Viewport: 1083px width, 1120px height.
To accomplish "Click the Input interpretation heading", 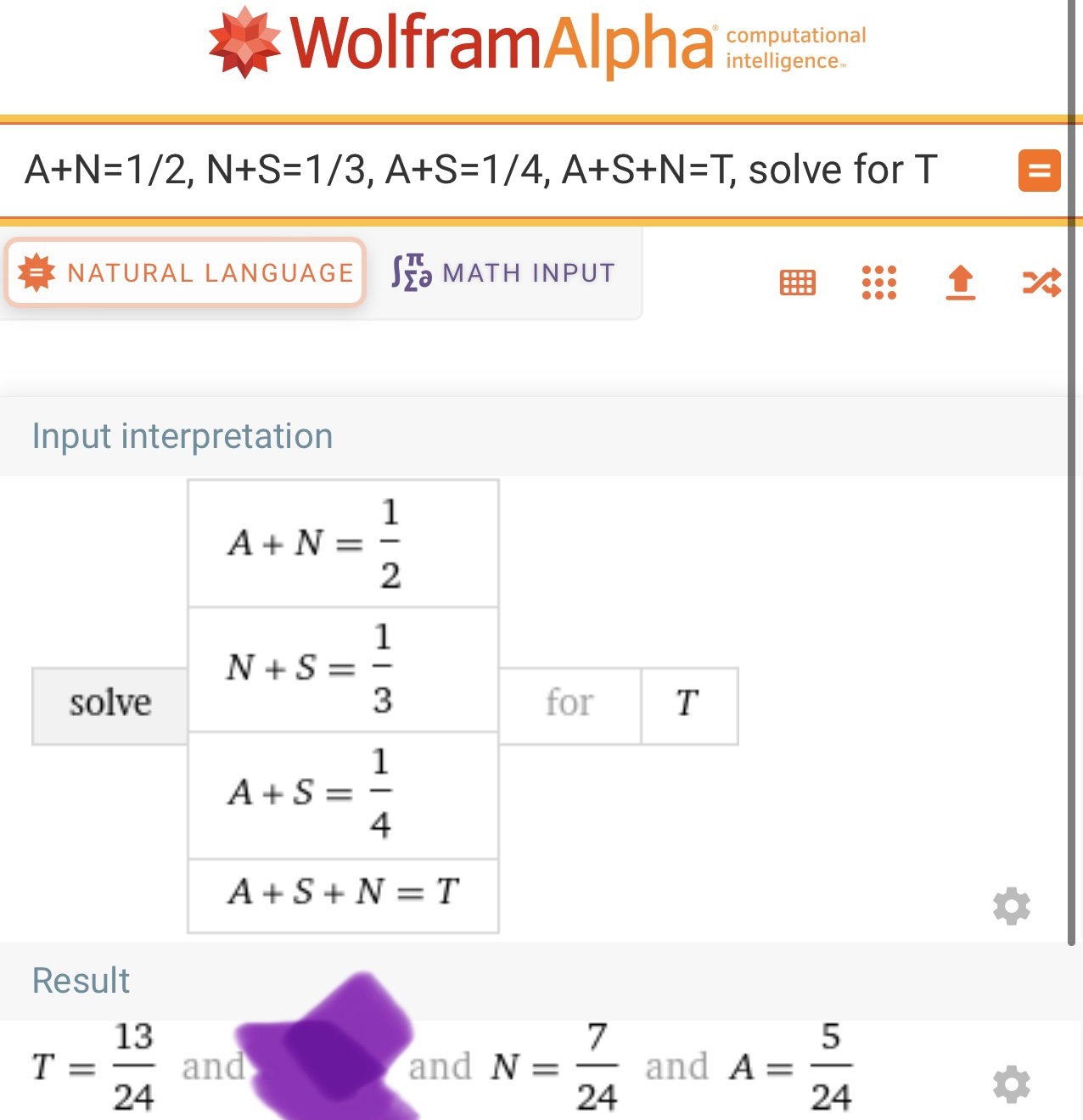I will pyautogui.click(x=182, y=436).
